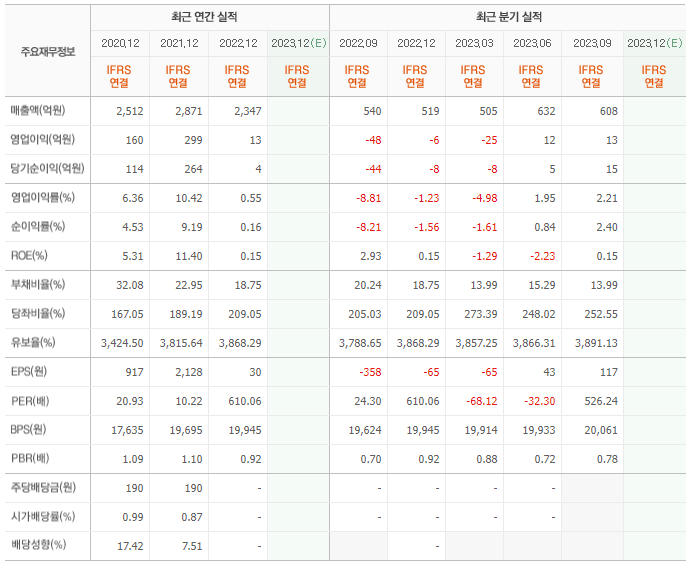Click the PER value 526.24
Viewport: 694px width, 564px height.
(601, 401)
